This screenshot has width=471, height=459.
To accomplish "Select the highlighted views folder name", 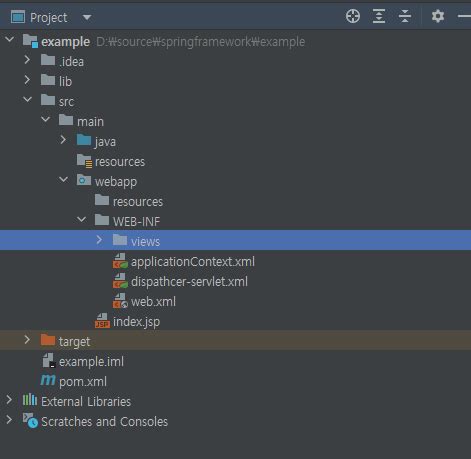I will [x=145, y=242].
